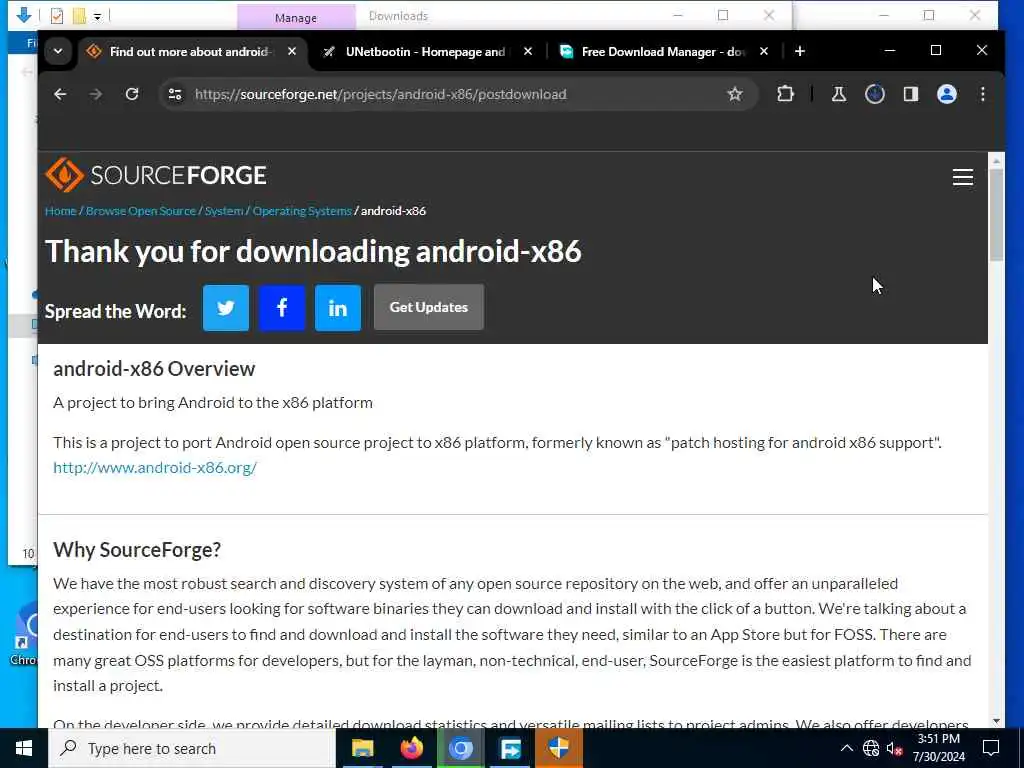Click scrollbar down arrow on page
Image resolution: width=1024 pixels, height=768 pixels.
click(996, 721)
